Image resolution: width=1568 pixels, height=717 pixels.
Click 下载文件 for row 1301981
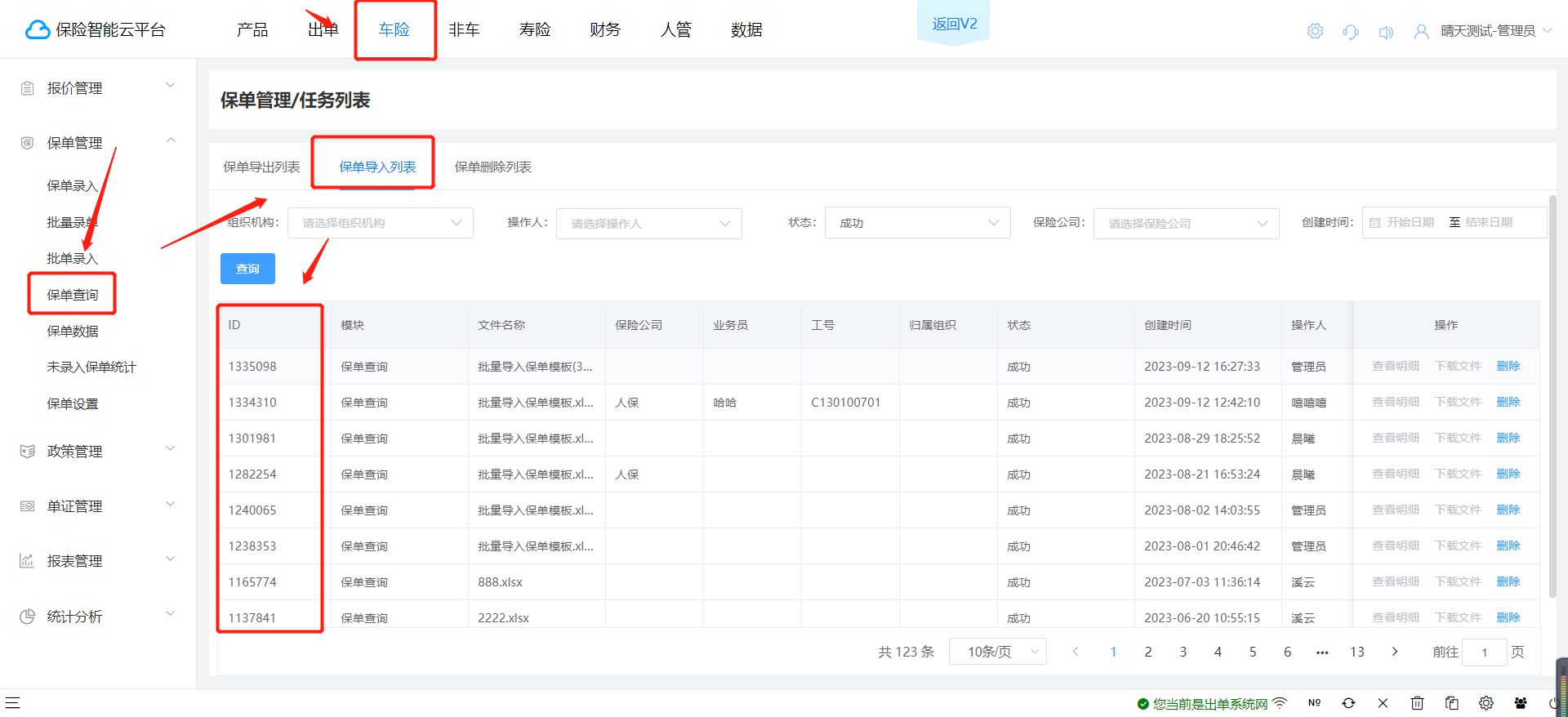(1458, 438)
